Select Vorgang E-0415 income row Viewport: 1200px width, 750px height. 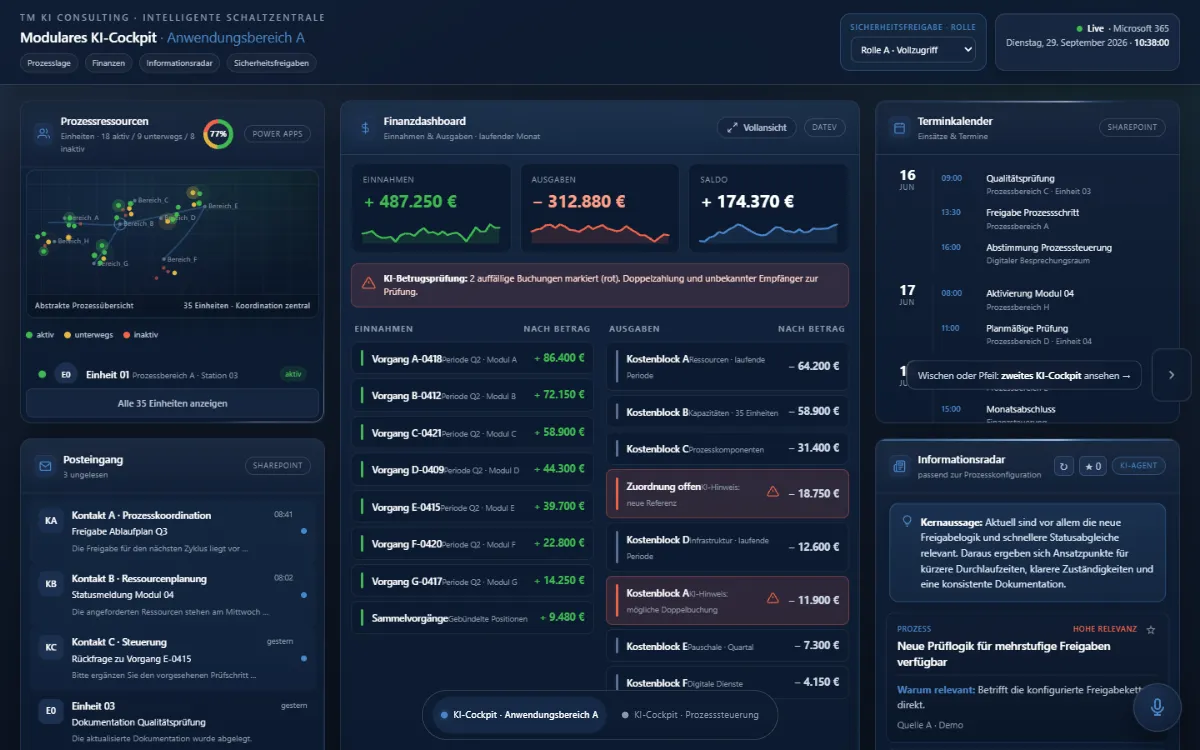(x=472, y=507)
